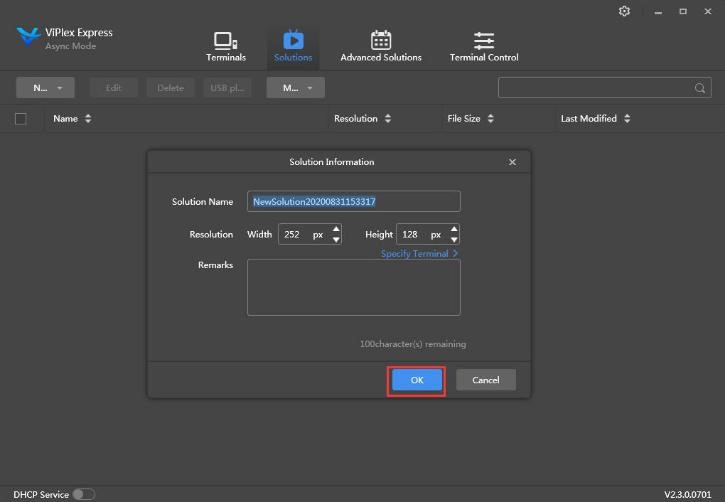Open Advanced Solutions tab
The width and height of the screenshot is (725, 502).
coord(381,47)
